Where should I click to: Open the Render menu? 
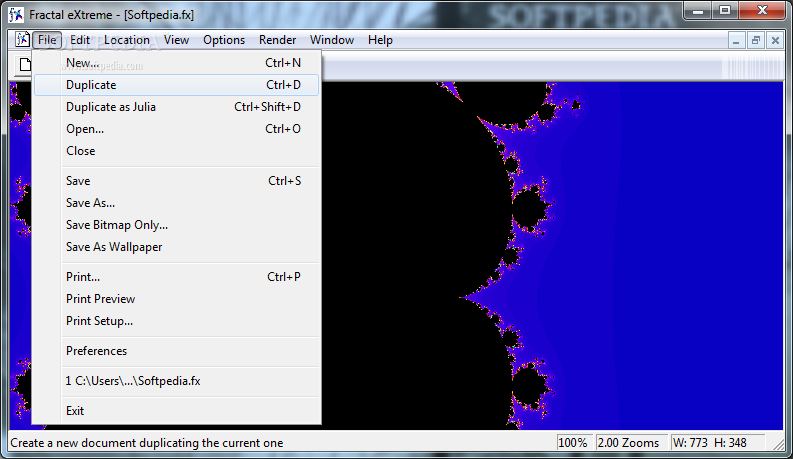(x=277, y=40)
